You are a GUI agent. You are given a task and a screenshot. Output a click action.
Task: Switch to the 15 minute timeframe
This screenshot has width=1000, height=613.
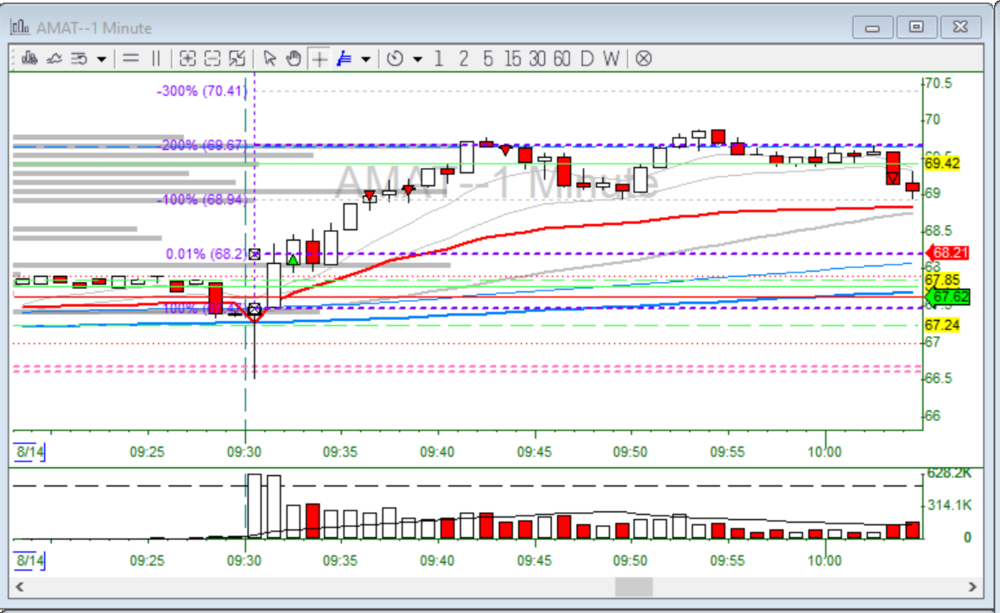tap(513, 59)
